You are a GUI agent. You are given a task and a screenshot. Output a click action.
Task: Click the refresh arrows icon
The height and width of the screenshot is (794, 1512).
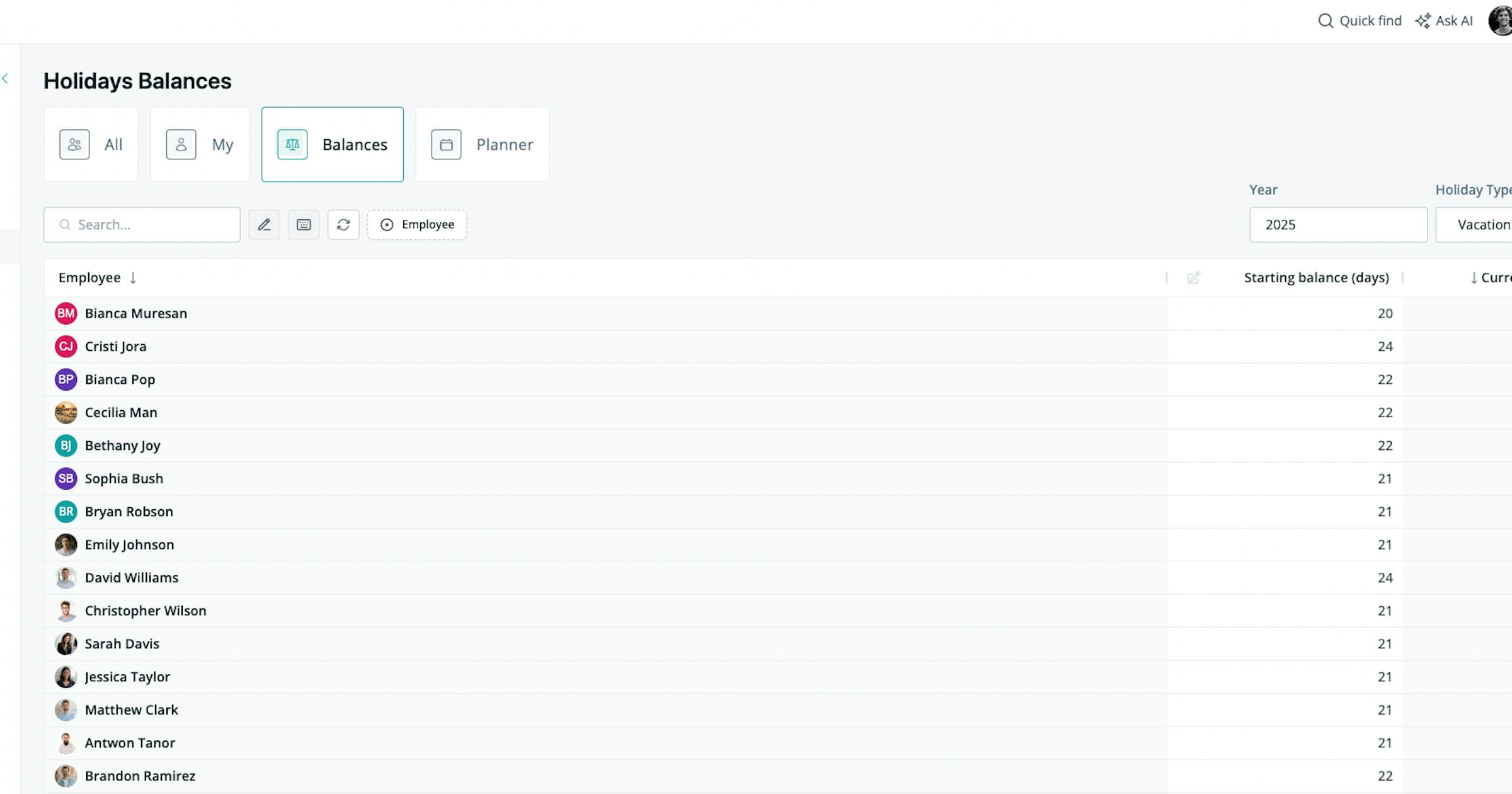tap(343, 224)
